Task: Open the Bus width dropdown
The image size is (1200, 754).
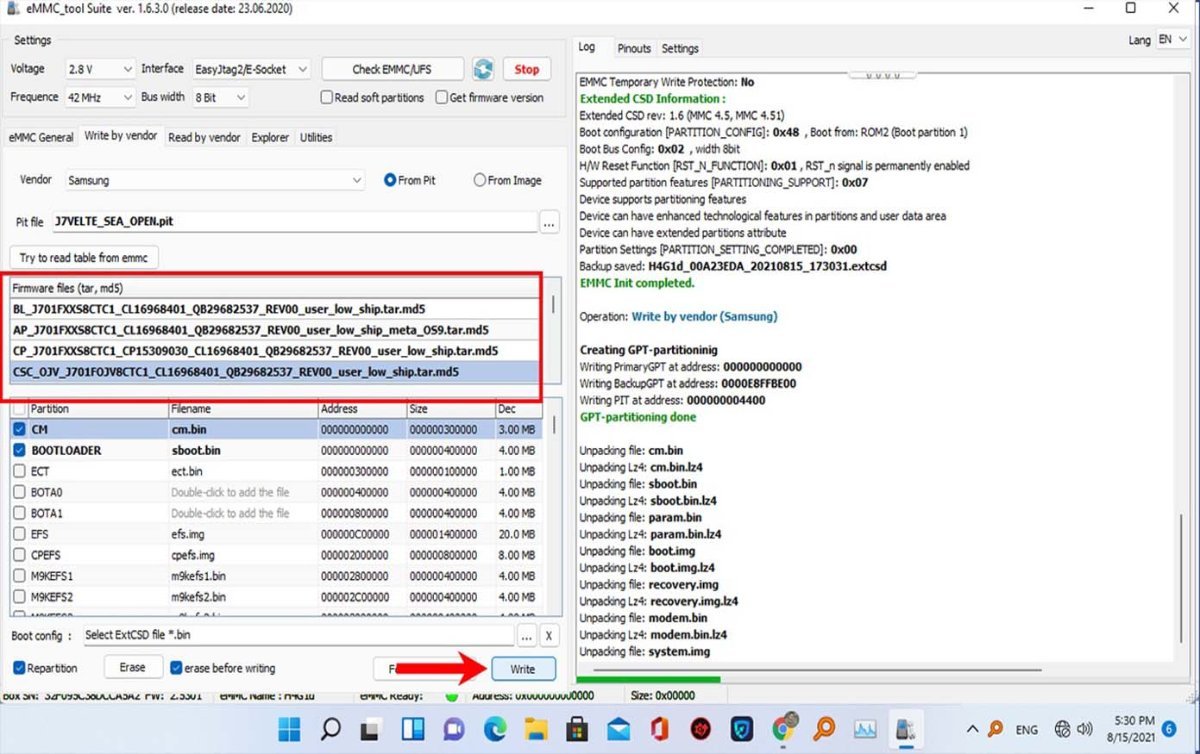Action: click(x=220, y=97)
